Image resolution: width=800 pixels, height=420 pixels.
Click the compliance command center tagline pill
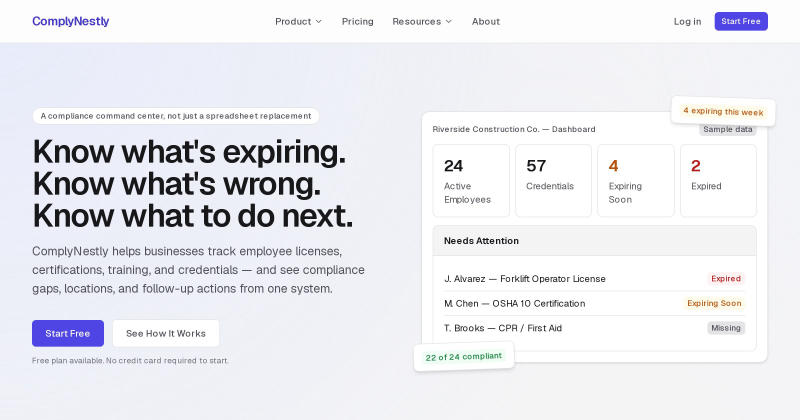pos(176,116)
